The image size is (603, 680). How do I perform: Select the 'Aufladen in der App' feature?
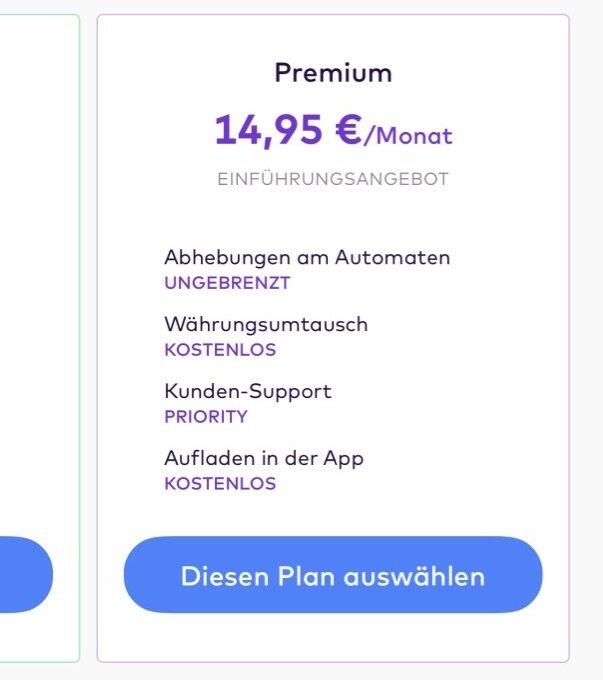[264, 458]
